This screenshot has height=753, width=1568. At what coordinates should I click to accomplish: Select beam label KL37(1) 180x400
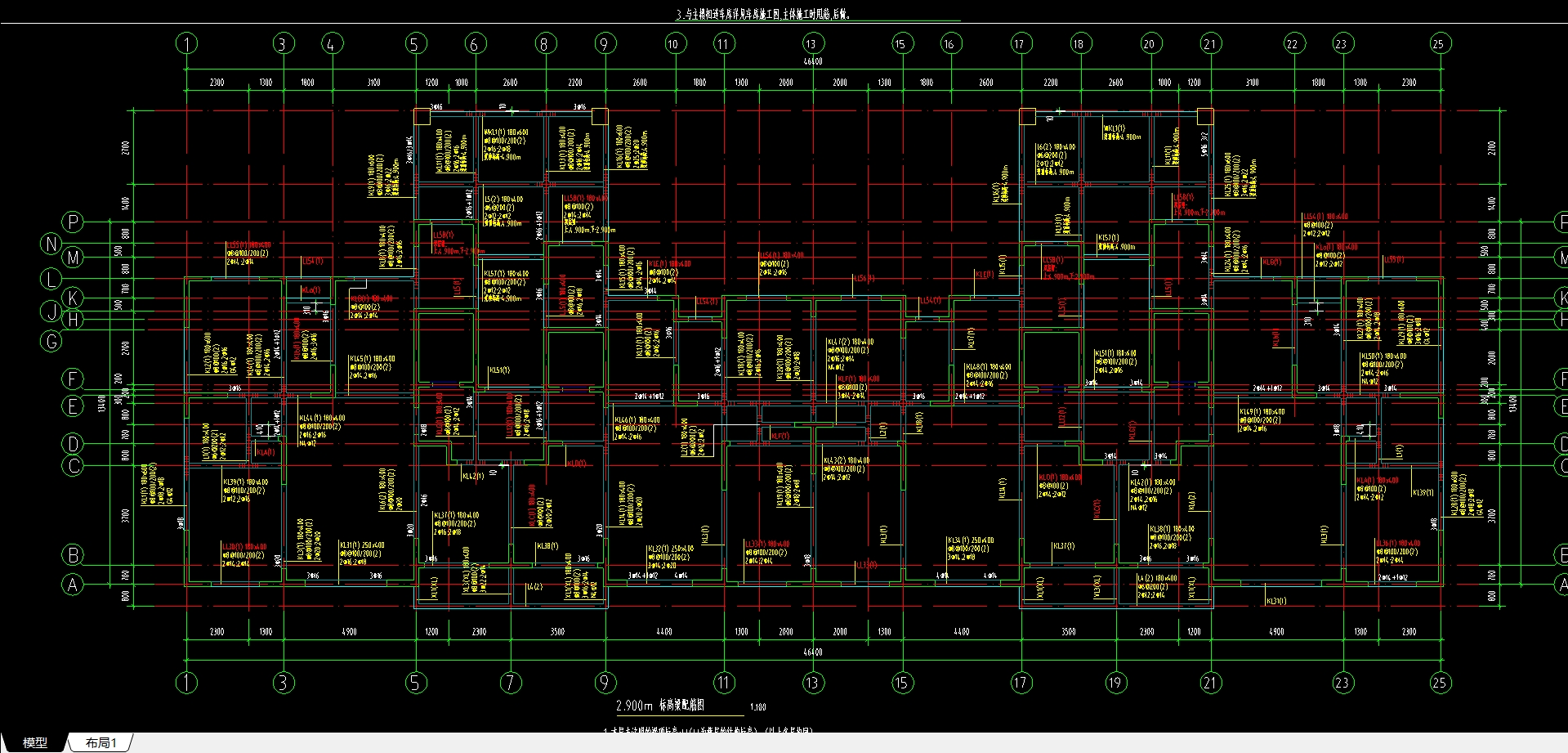pyautogui.click(x=457, y=516)
